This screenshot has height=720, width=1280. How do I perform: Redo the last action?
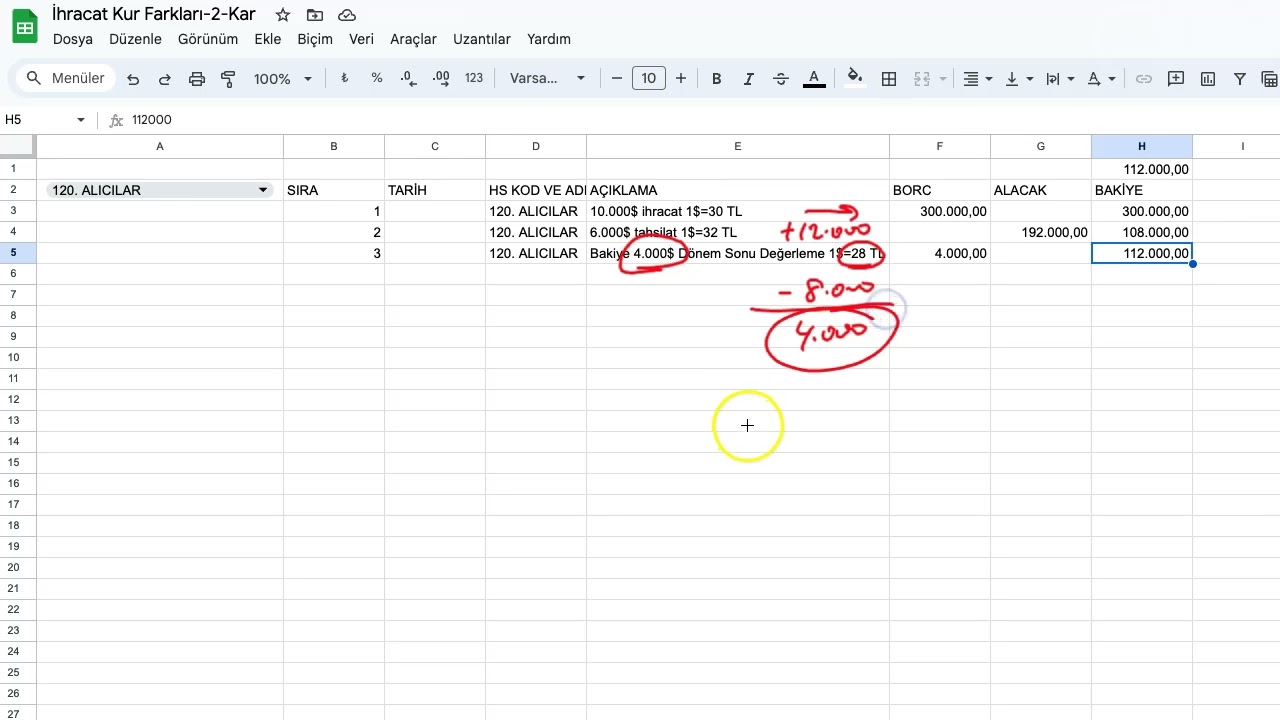(x=165, y=79)
